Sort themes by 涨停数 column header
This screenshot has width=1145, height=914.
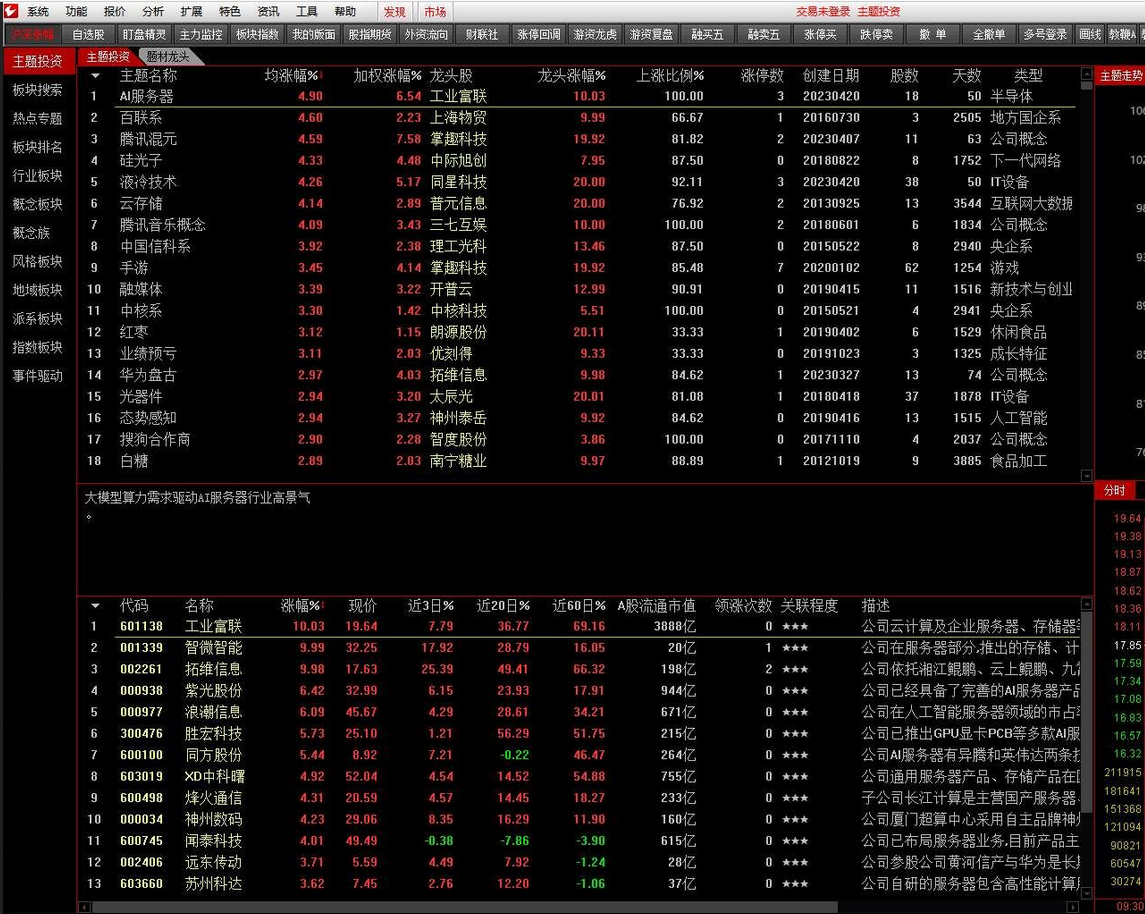click(x=762, y=75)
